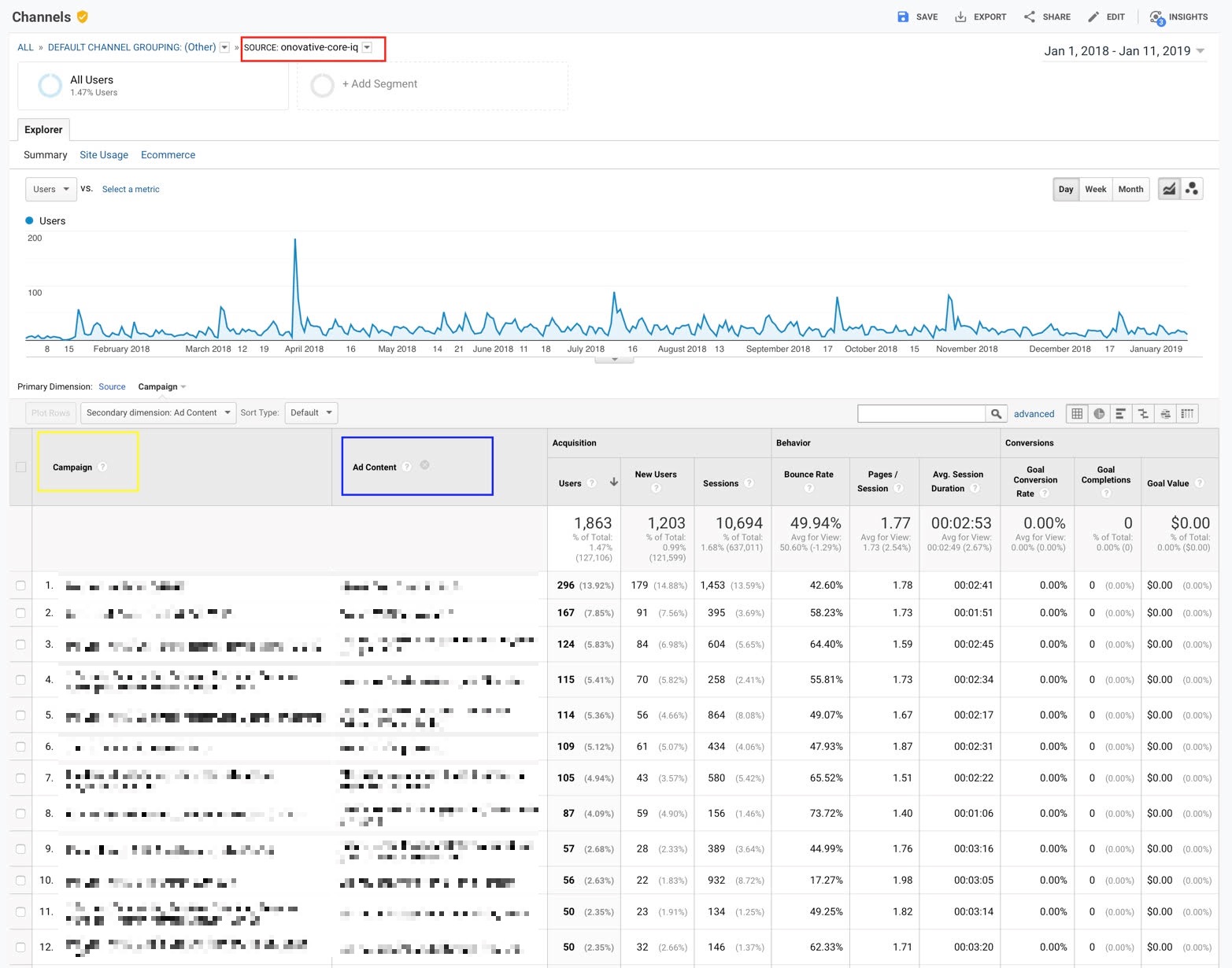Set chart granularity to Day
Screen dimensions: 1232x968
(1066, 189)
